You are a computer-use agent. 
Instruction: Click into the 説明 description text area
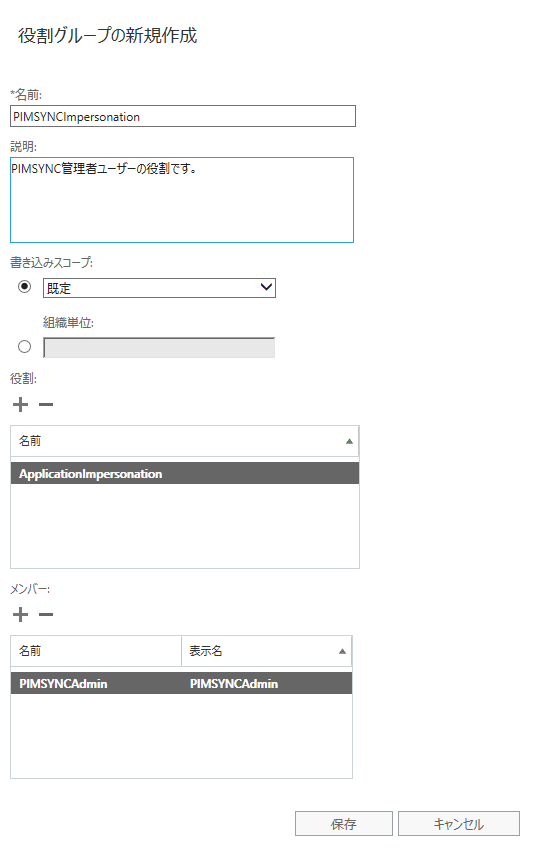[x=182, y=200]
